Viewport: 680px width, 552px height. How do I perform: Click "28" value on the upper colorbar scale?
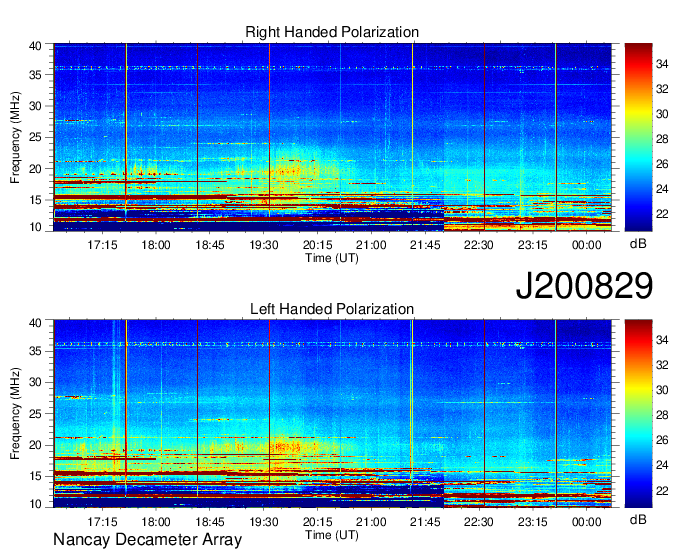(x=662, y=139)
